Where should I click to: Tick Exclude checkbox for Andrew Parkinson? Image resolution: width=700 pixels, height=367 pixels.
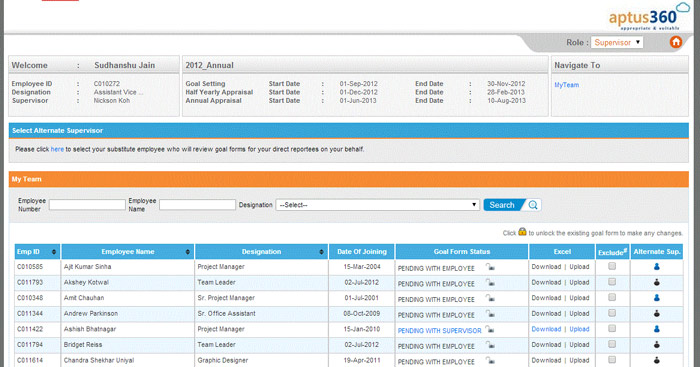(612, 313)
